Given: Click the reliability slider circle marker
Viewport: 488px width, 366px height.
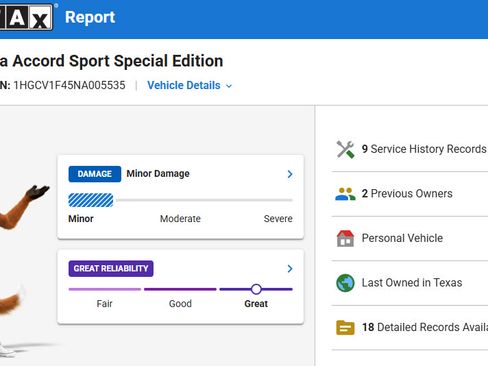Looking at the screenshot, I should click(256, 289).
